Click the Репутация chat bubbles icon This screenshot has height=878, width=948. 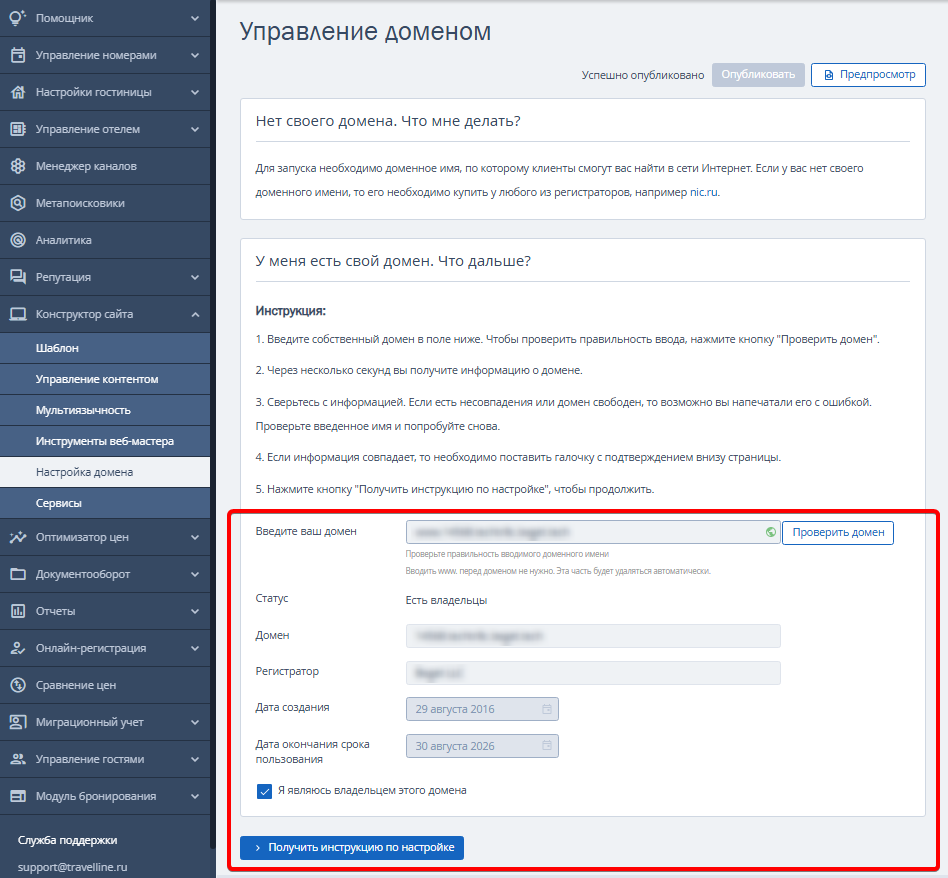point(18,277)
